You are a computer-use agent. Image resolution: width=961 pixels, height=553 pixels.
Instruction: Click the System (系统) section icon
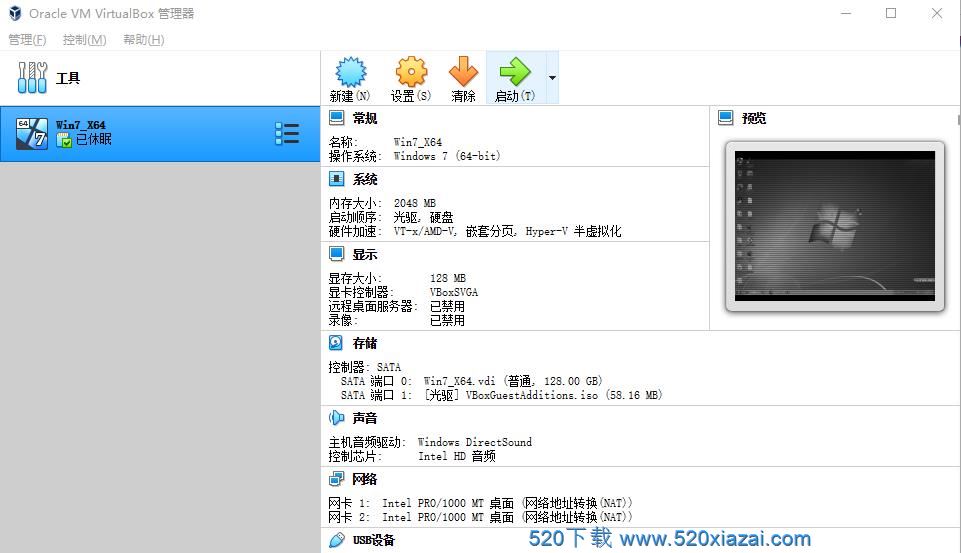click(336, 178)
